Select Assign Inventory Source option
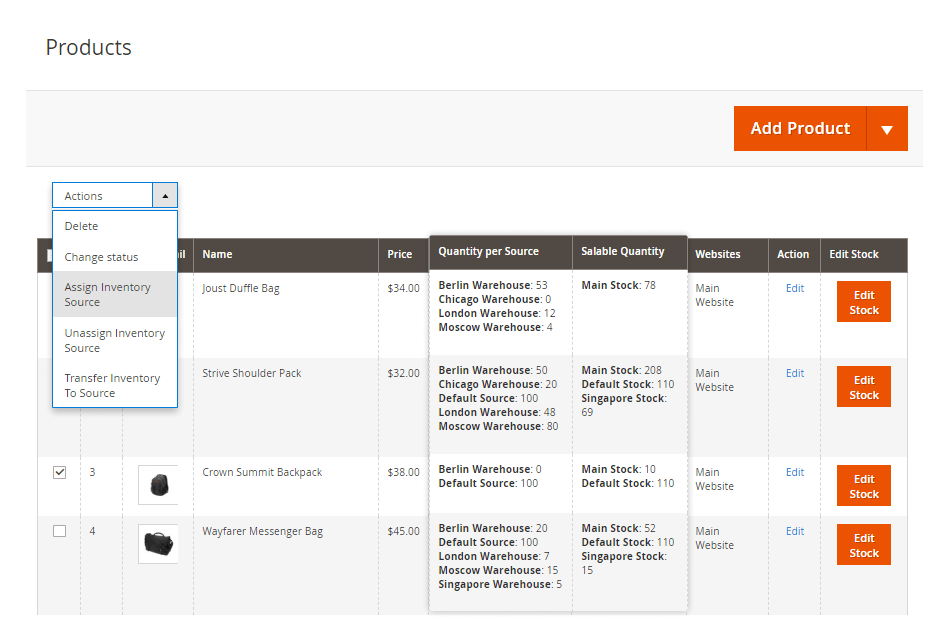 [108, 294]
